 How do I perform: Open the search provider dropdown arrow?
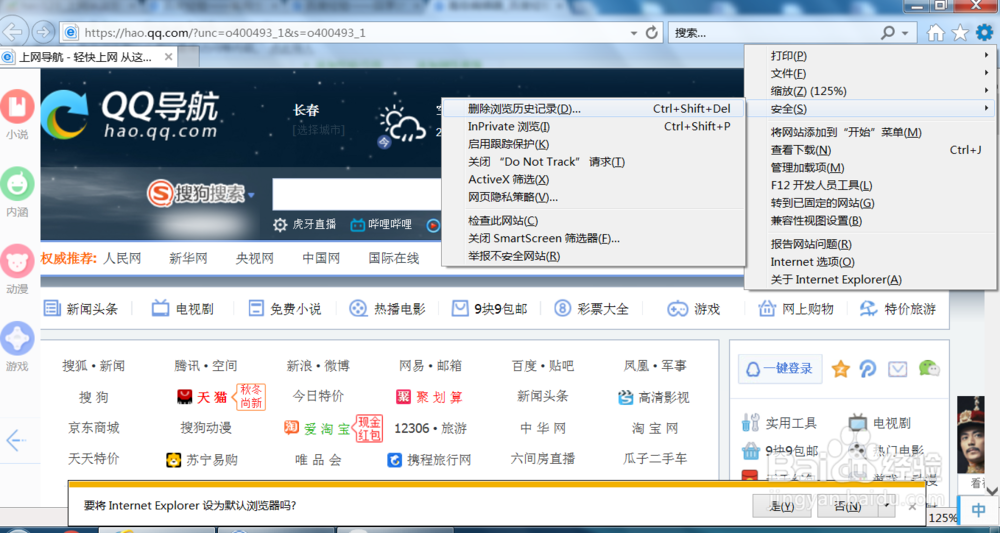(905, 33)
